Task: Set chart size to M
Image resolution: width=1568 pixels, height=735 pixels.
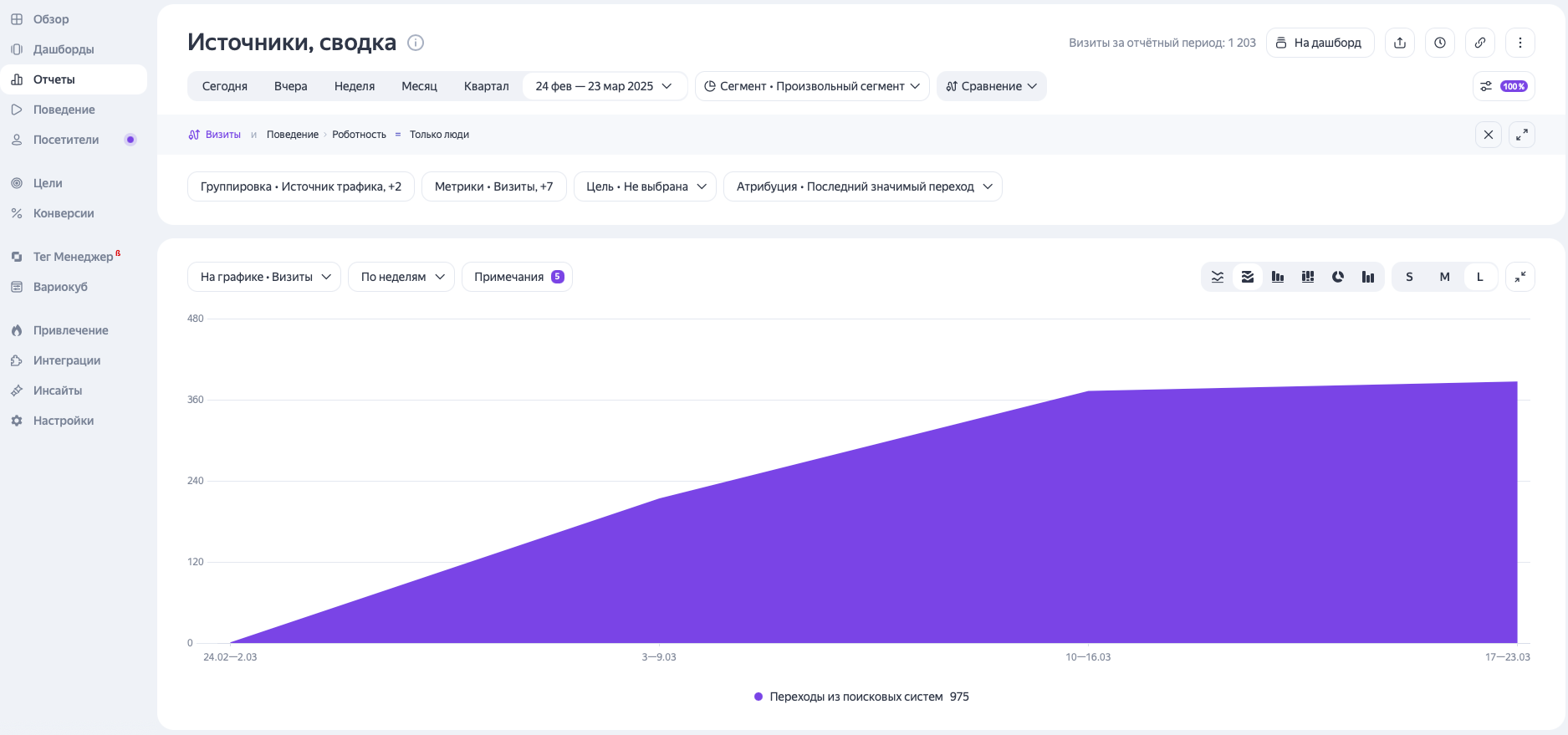Action: tap(1444, 277)
